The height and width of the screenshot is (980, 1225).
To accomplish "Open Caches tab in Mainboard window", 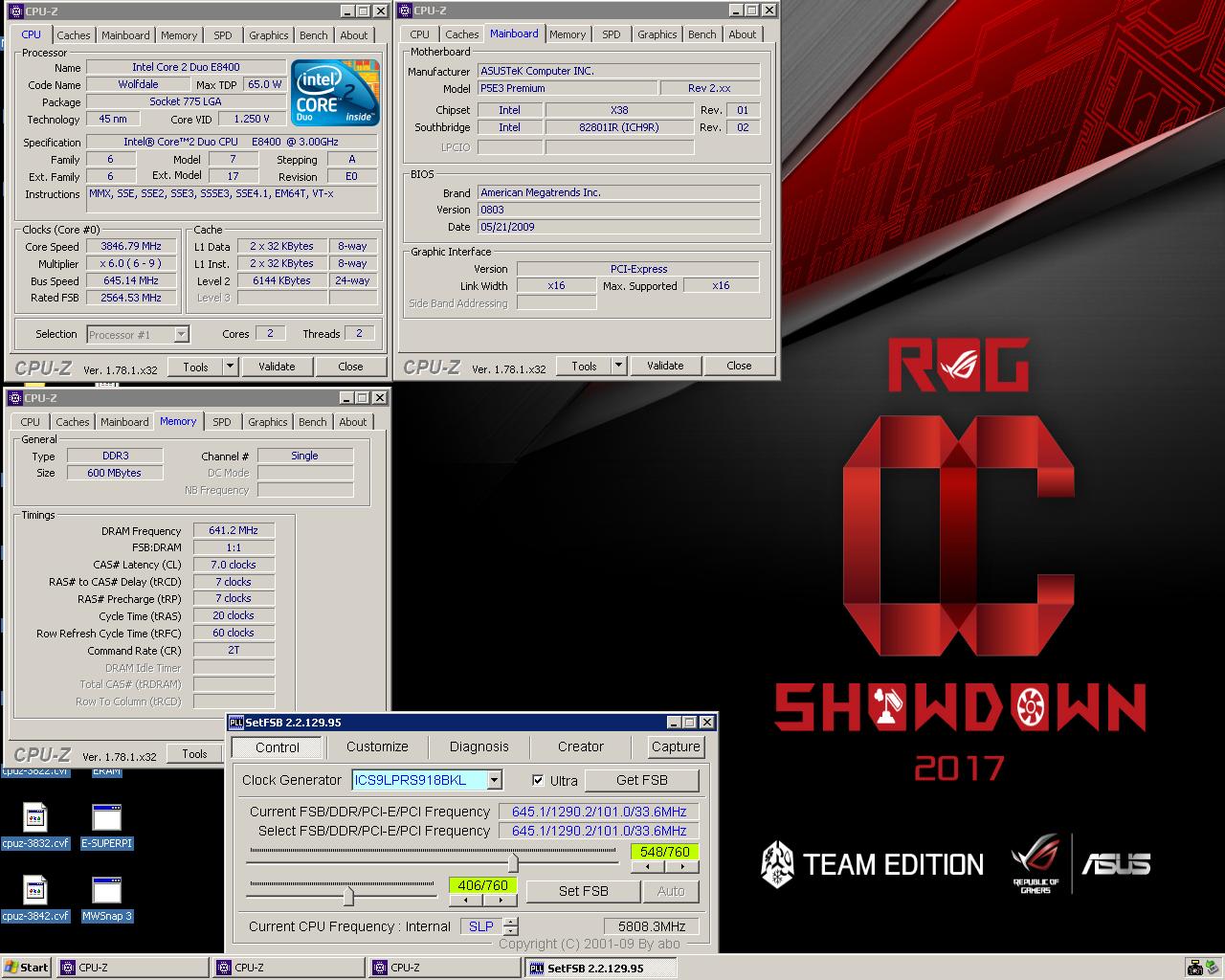I will [x=461, y=34].
